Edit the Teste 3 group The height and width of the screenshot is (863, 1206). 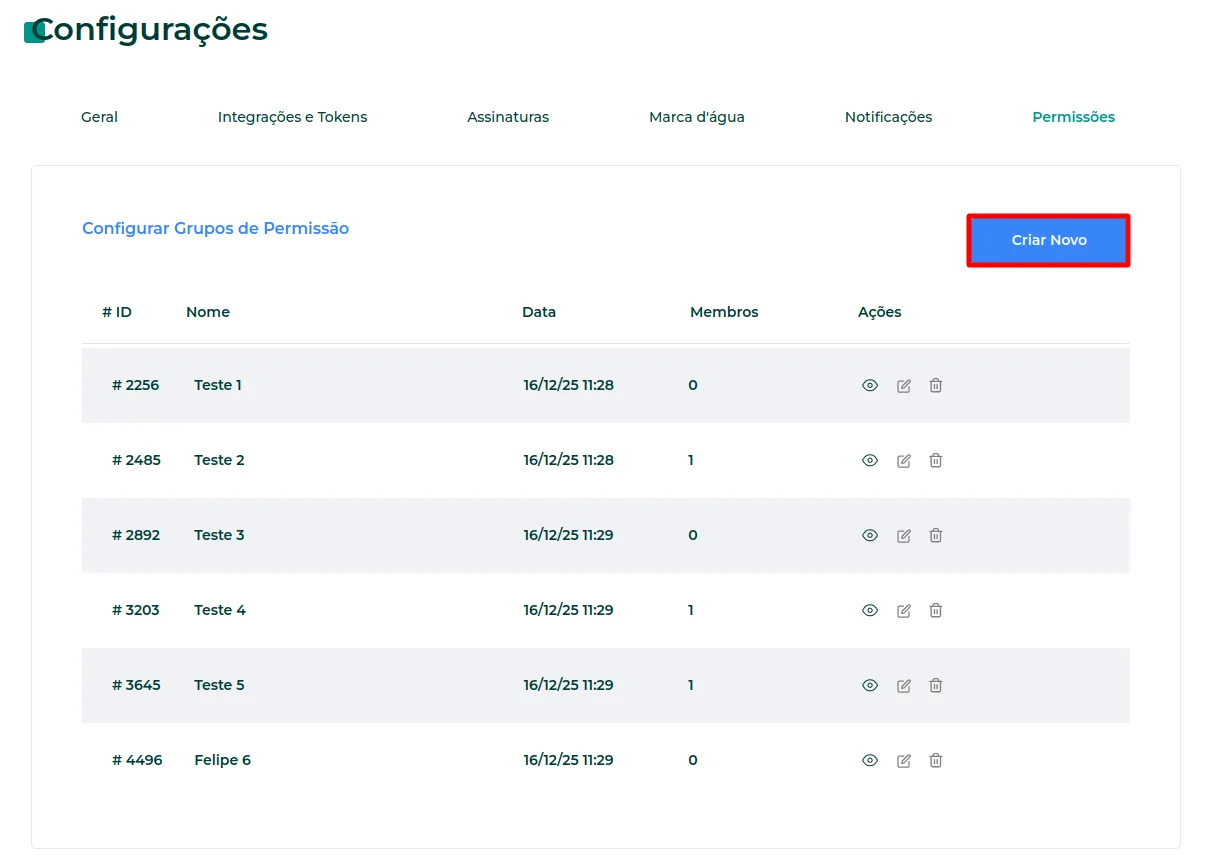[x=904, y=535]
